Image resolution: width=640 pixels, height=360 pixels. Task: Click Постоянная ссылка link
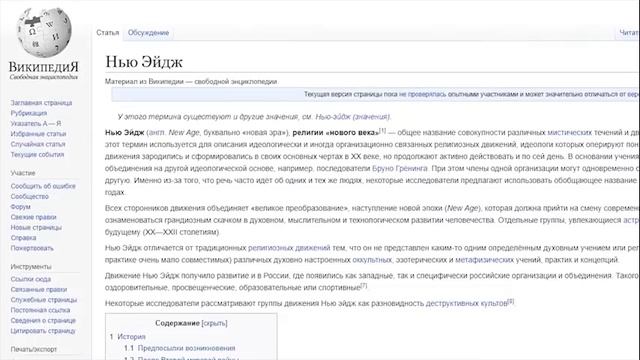(40, 310)
